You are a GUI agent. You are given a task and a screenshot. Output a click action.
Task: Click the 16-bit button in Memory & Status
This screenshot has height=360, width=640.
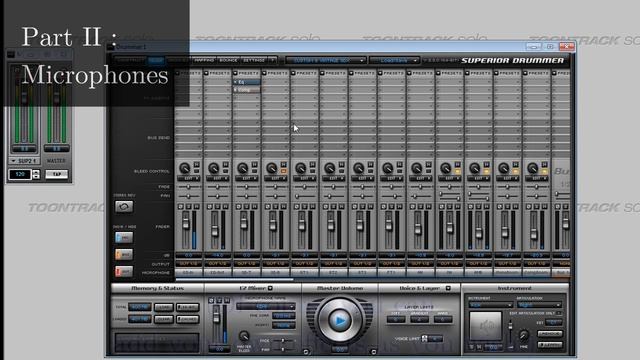(187, 307)
